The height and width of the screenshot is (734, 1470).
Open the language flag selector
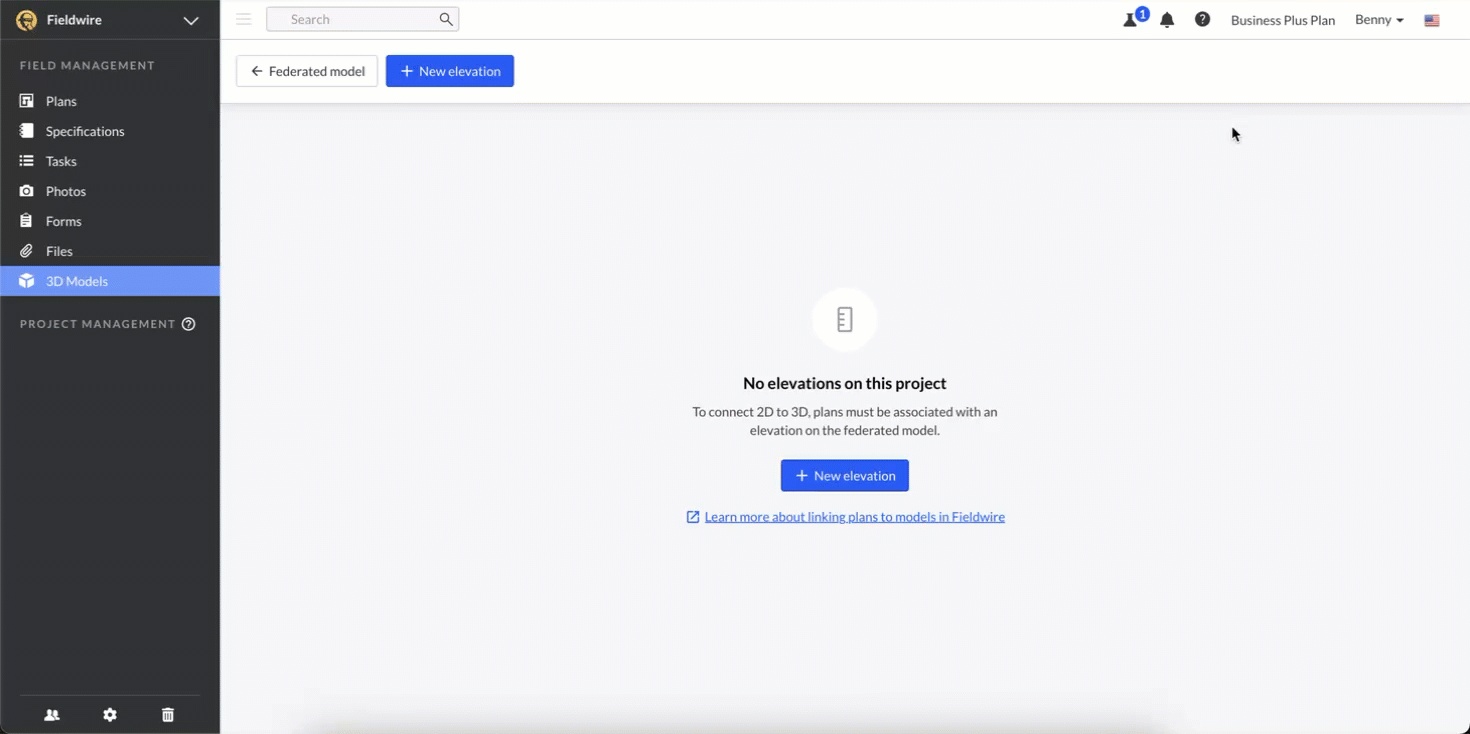coord(1432,20)
